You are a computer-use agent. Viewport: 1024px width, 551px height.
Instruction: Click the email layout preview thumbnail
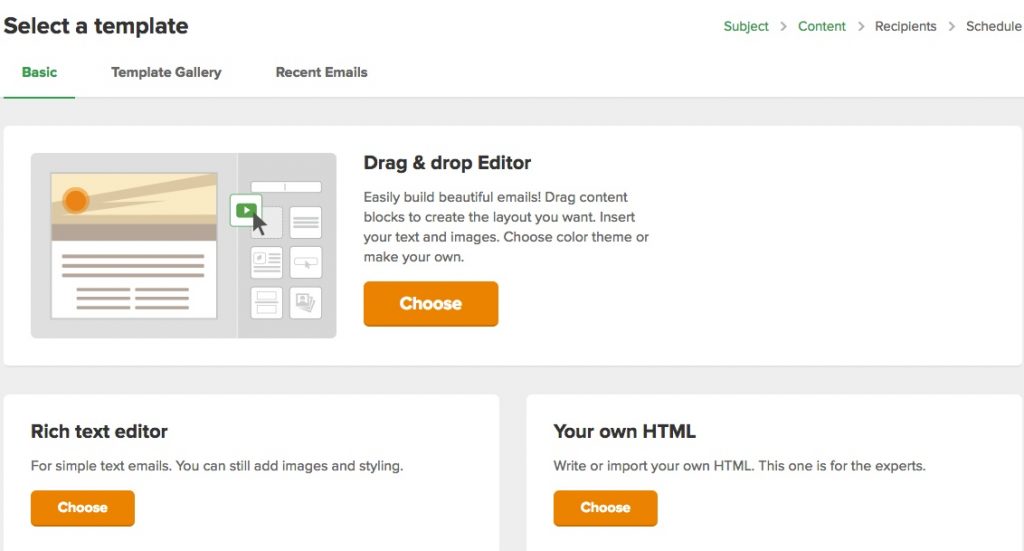[x=134, y=245]
